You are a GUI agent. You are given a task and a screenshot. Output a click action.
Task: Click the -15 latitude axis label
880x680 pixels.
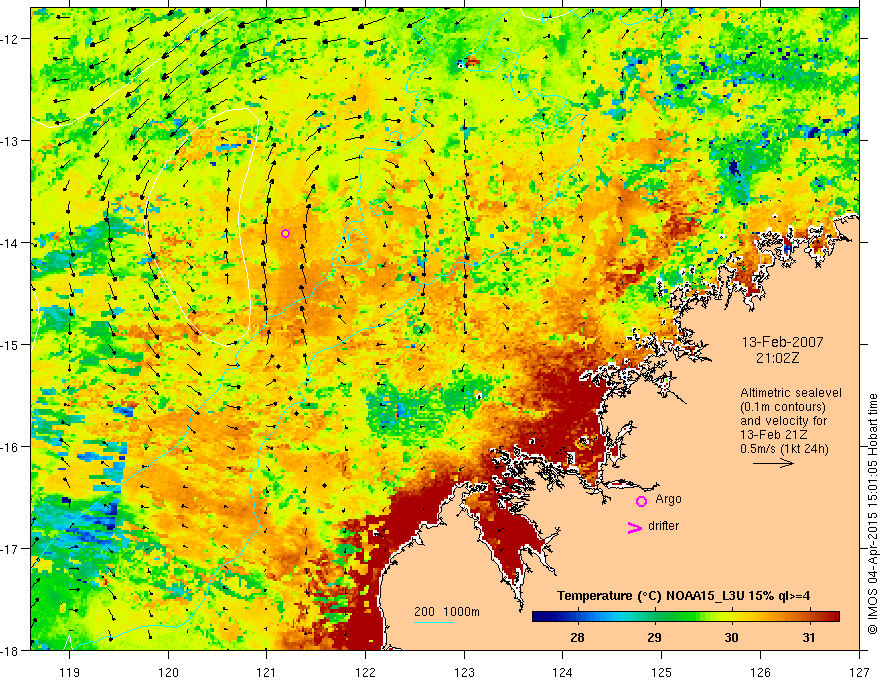pyautogui.click(x=11, y=345)
